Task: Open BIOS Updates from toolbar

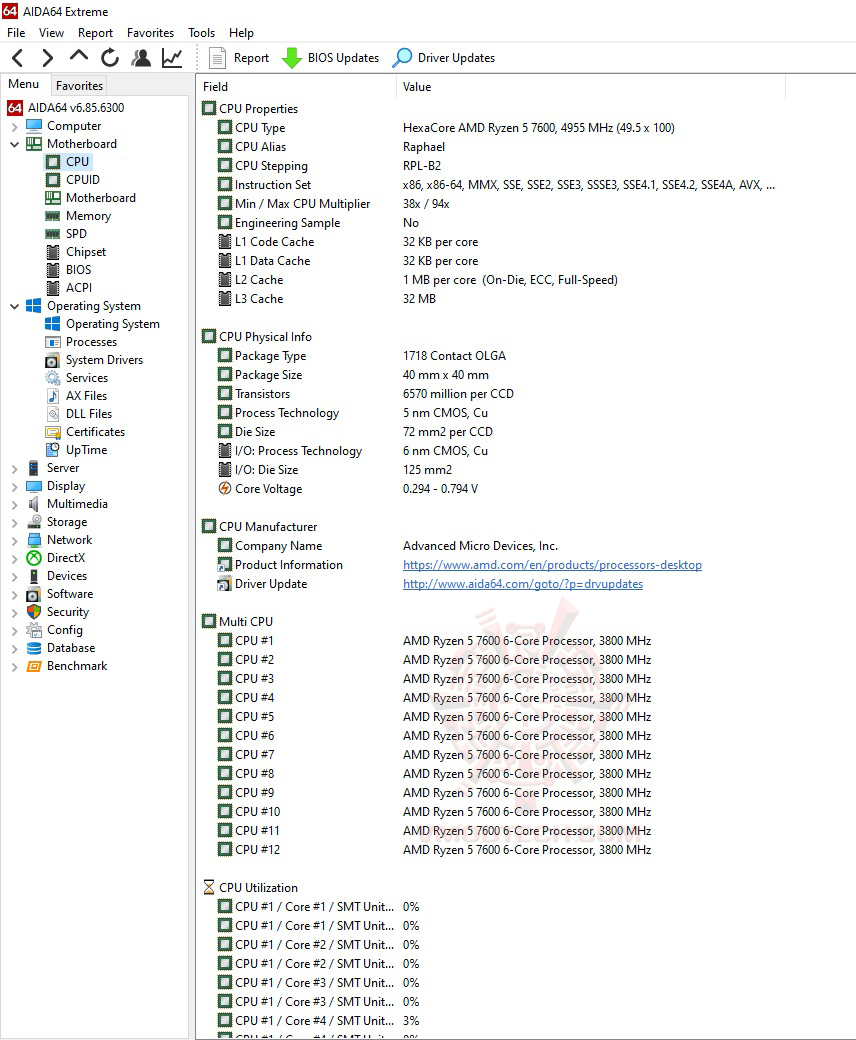Action: click(x=330, y=58)
